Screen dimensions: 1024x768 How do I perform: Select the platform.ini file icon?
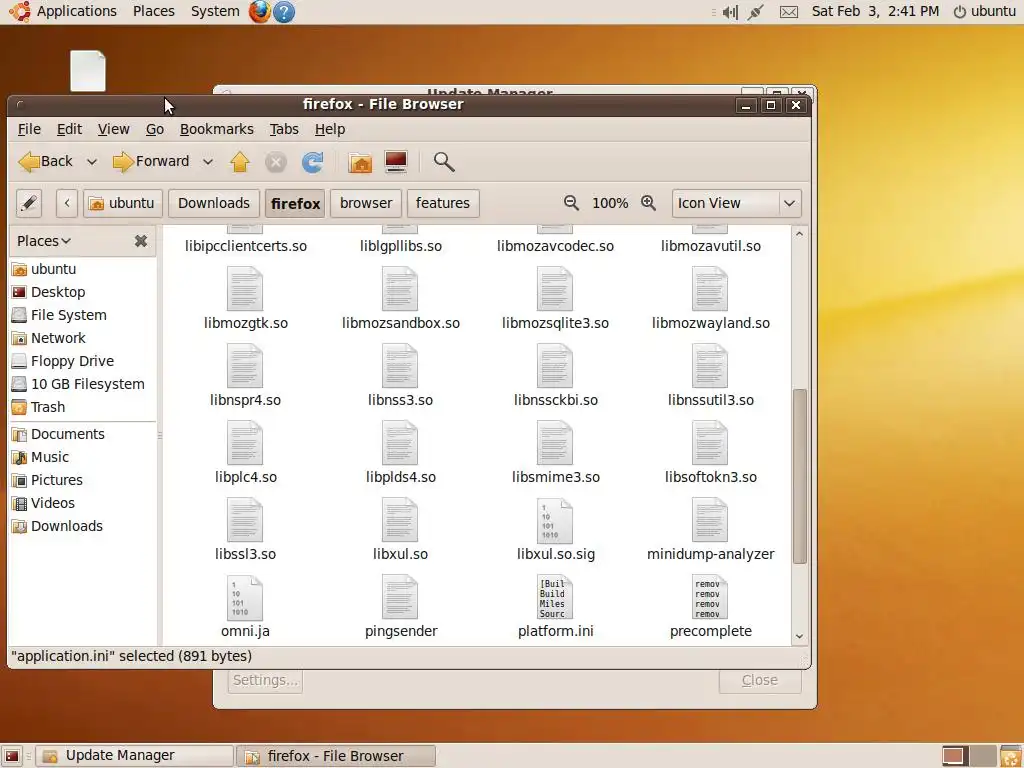[x=554, y=598]
